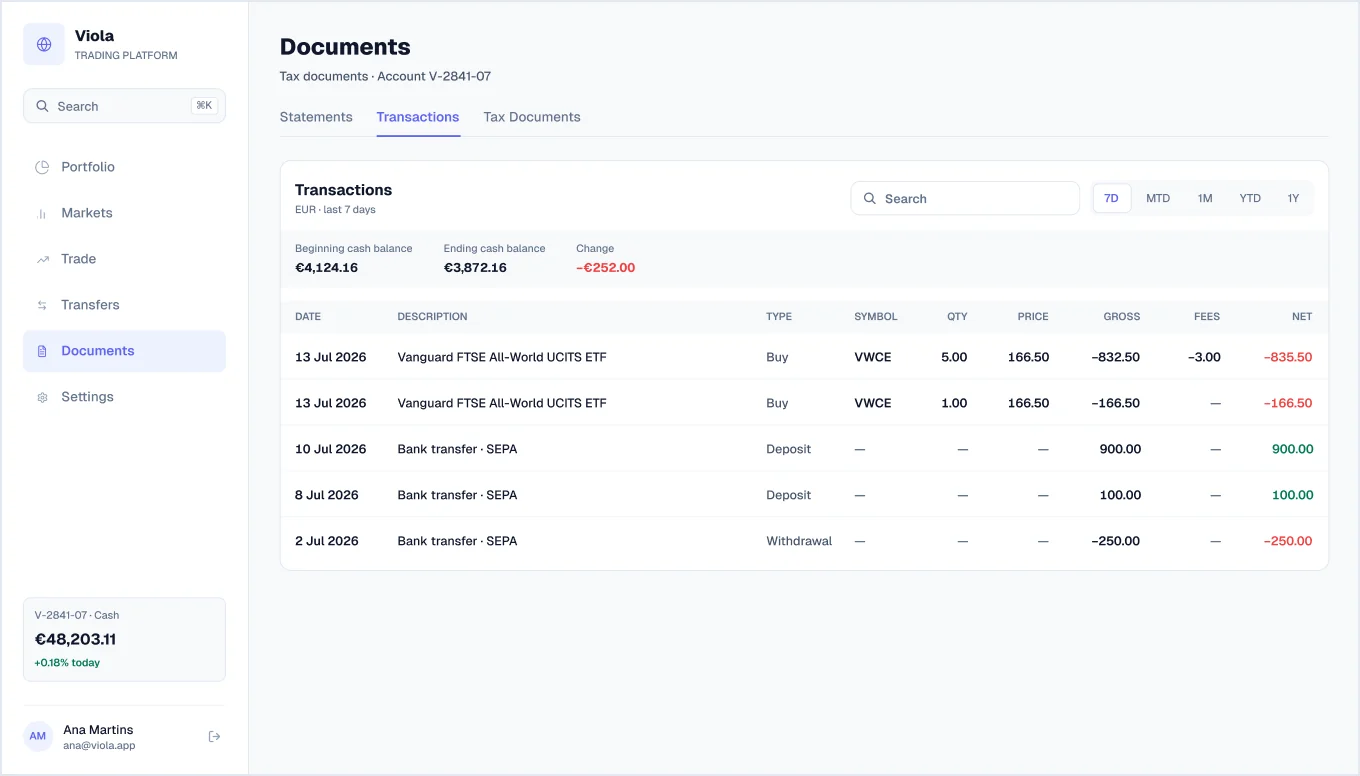
Task: Click the log out icon beside Ana Martins
Action: [x=214, y=737]
